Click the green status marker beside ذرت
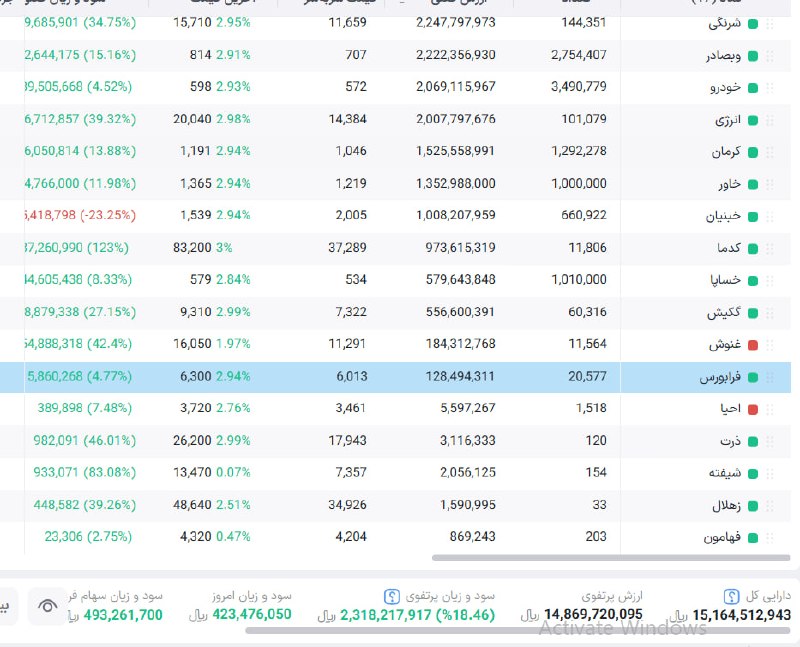This screenshot has width=800, height=647. coord(753,442)
